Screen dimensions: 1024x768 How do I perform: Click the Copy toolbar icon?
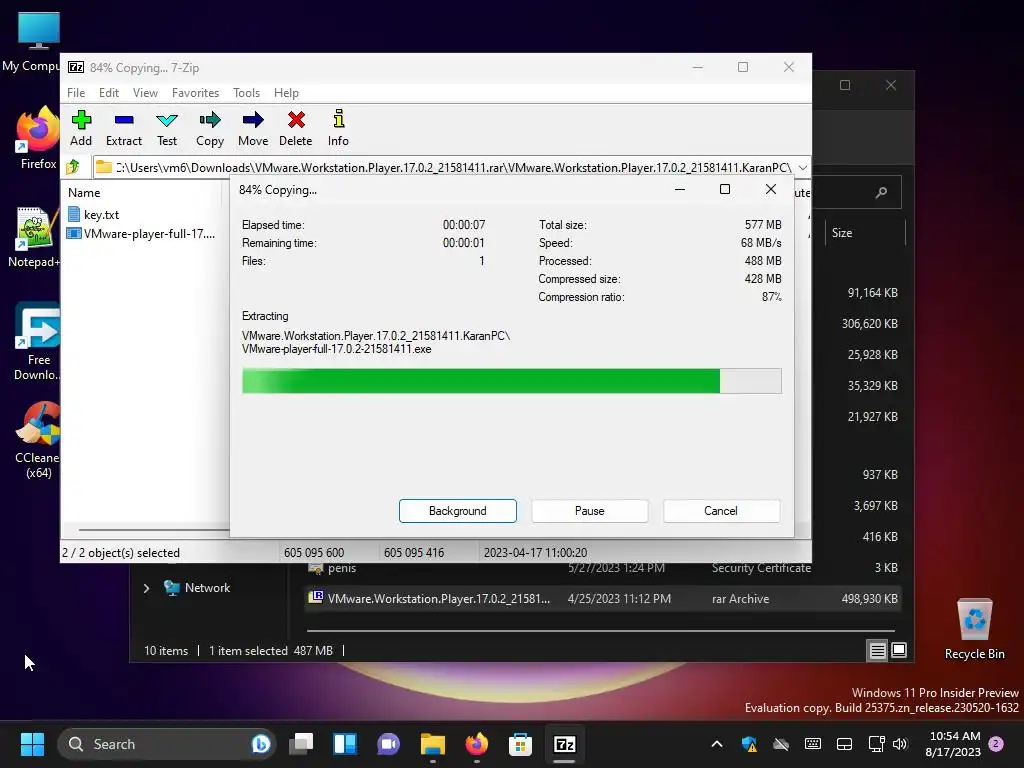pos(210,128)
